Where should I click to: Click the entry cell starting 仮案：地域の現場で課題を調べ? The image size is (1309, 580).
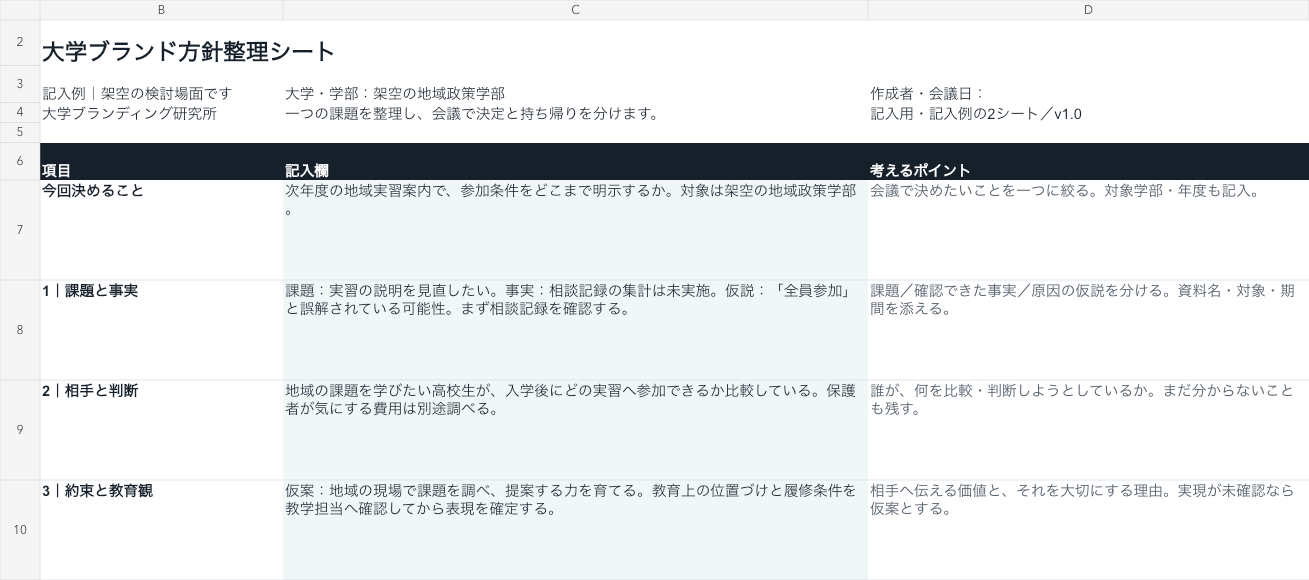coord(575,530)
